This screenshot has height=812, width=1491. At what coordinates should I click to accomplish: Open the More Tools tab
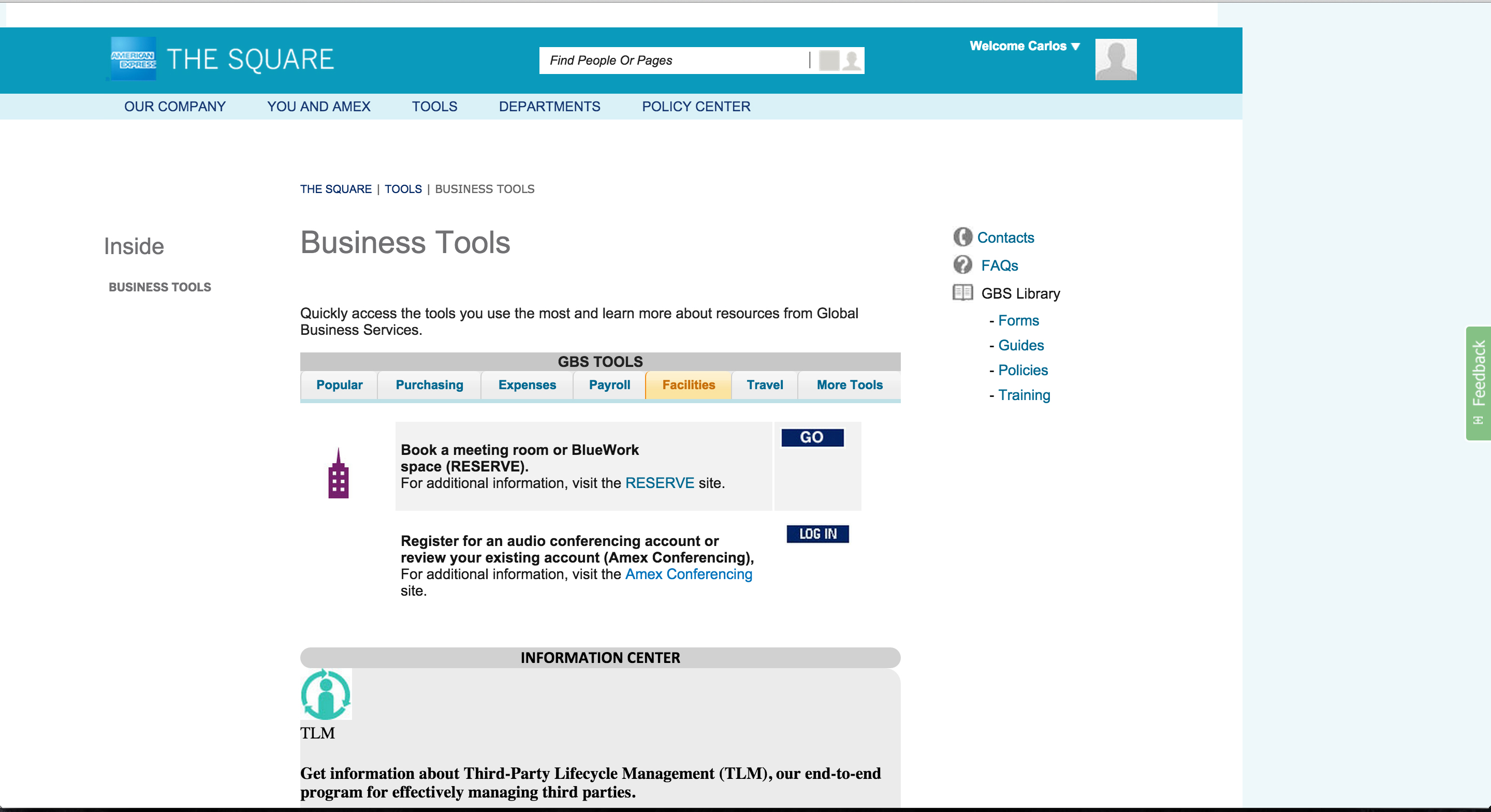point(849,385)
